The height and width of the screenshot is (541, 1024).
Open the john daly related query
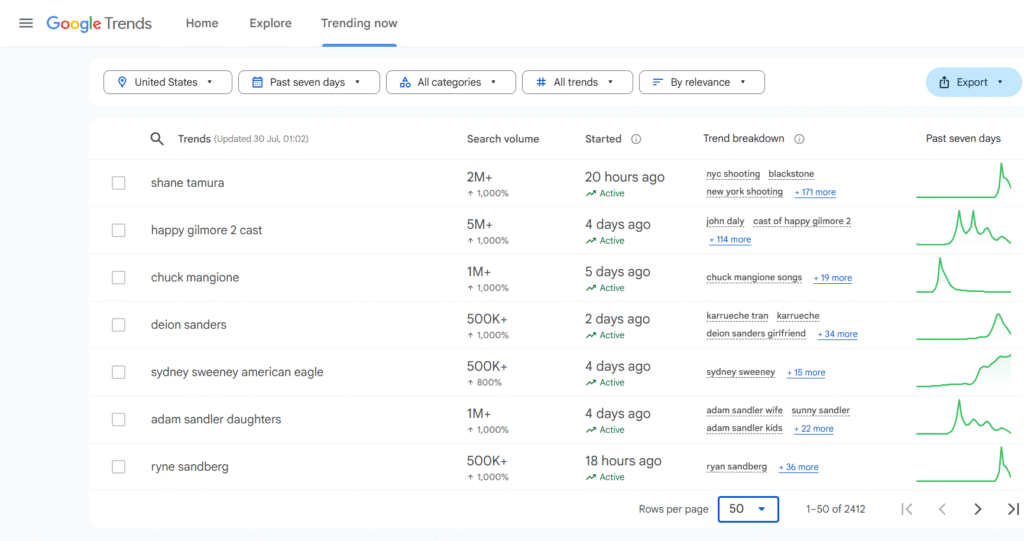[725, 221]
